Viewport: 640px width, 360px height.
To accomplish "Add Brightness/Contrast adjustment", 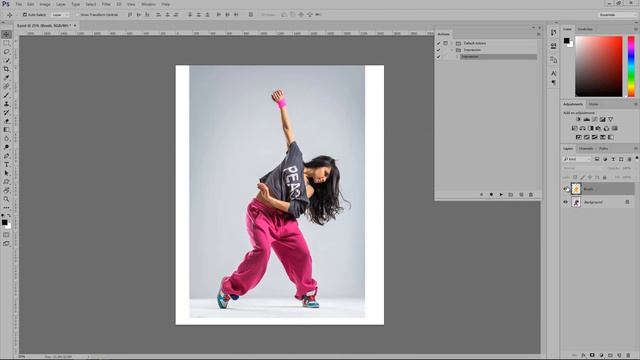I will pyautogui.click(x=578, y=120).
